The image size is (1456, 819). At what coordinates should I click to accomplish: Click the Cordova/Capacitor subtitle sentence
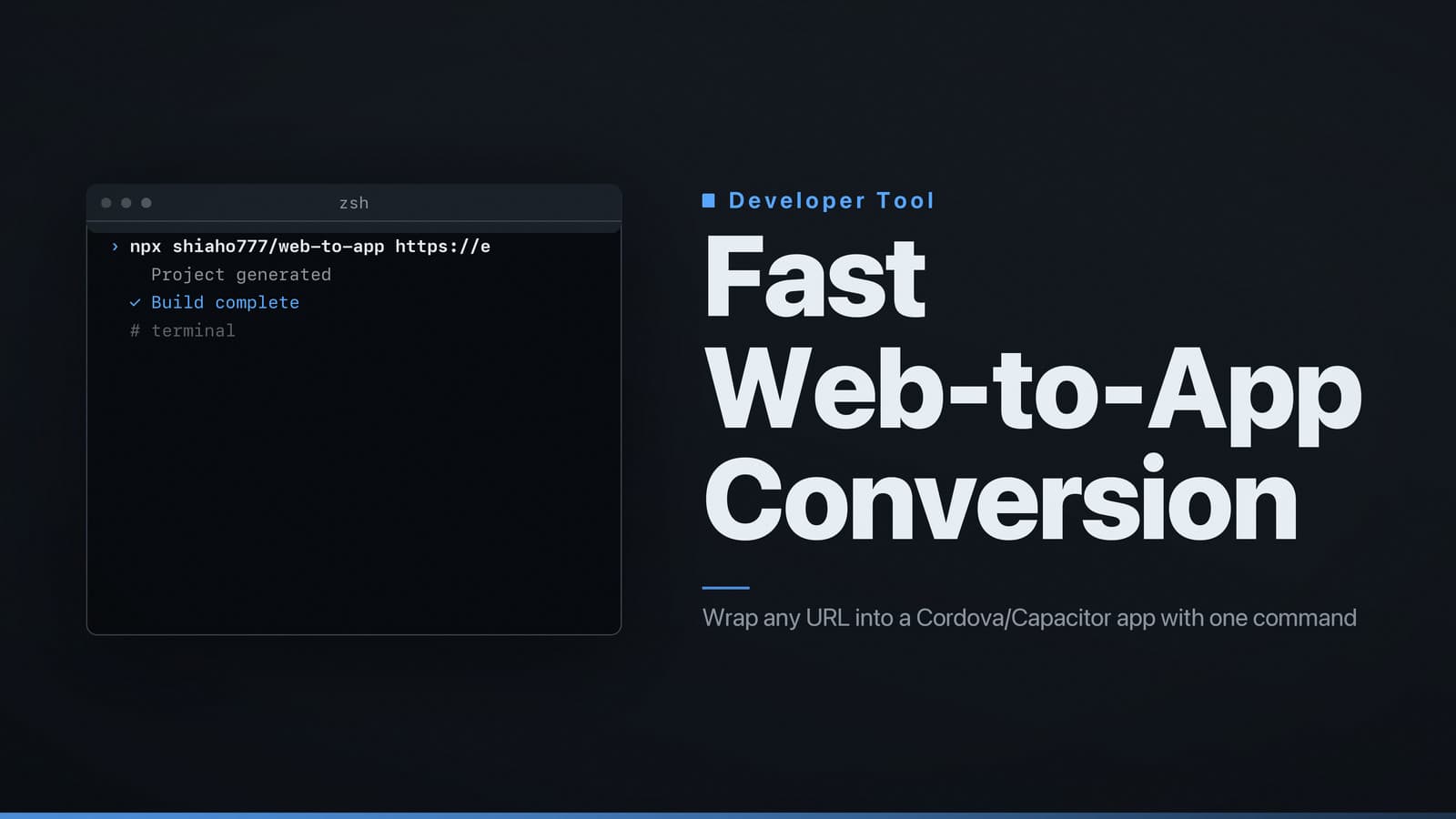tap(1029, 618)
